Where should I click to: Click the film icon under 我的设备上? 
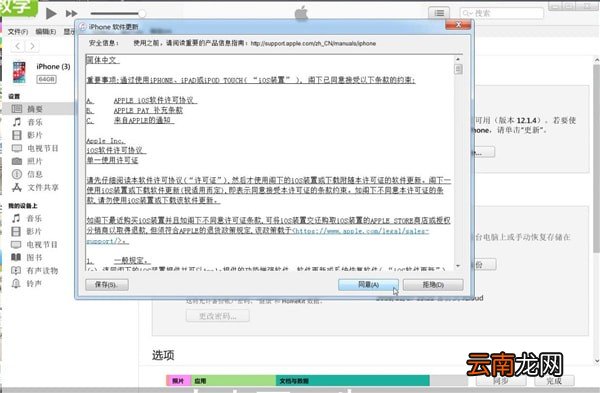click(x=16, y=232)
